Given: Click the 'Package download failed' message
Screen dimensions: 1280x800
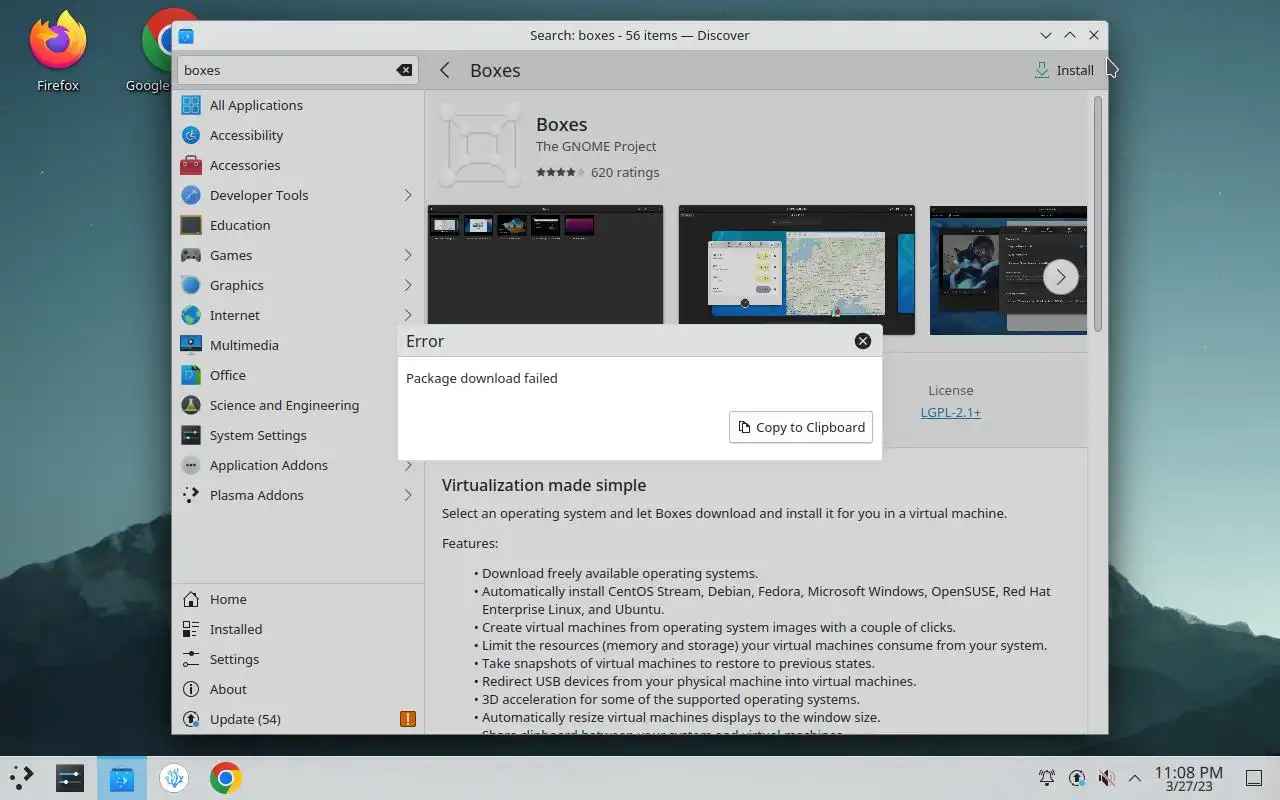Looking at the screenshot, I should click(x=482, y=378).
